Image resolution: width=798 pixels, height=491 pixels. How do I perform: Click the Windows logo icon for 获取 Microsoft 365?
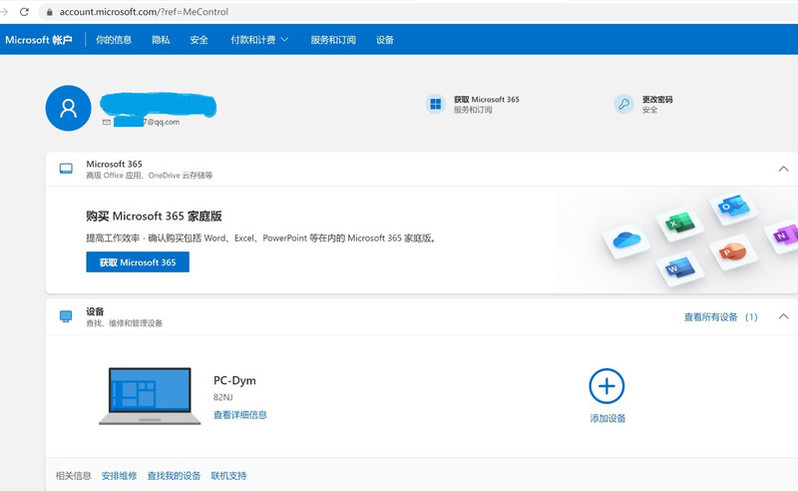click(x=436, y=104)
